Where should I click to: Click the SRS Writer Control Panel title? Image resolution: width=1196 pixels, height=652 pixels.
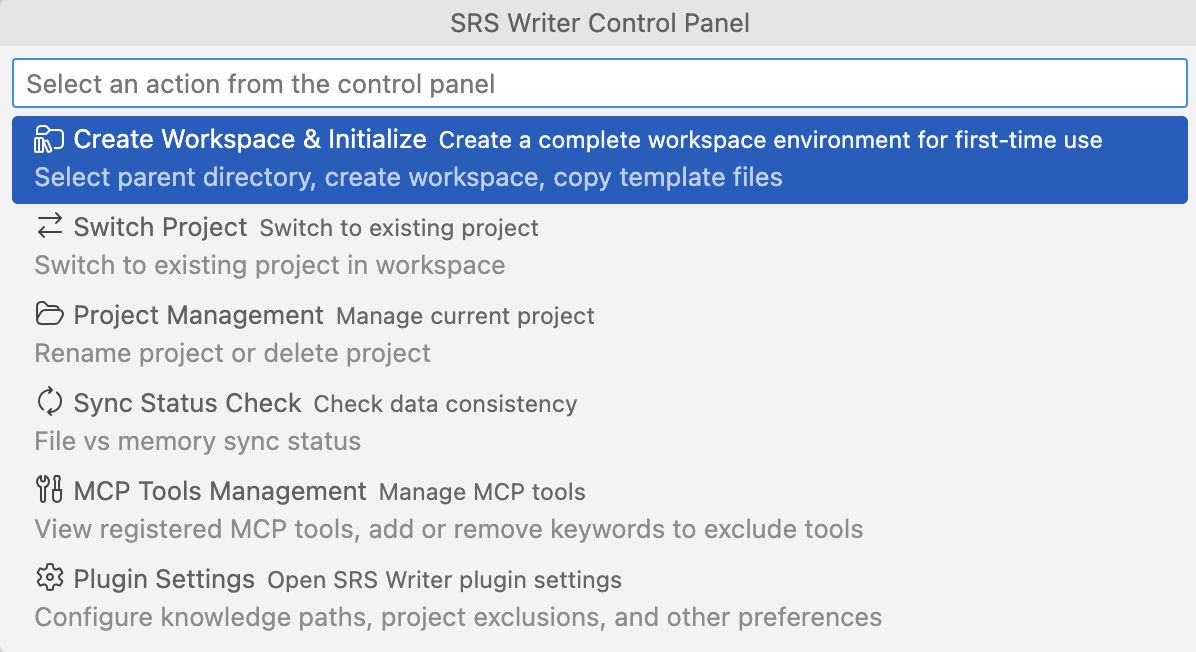click(600, 23)
